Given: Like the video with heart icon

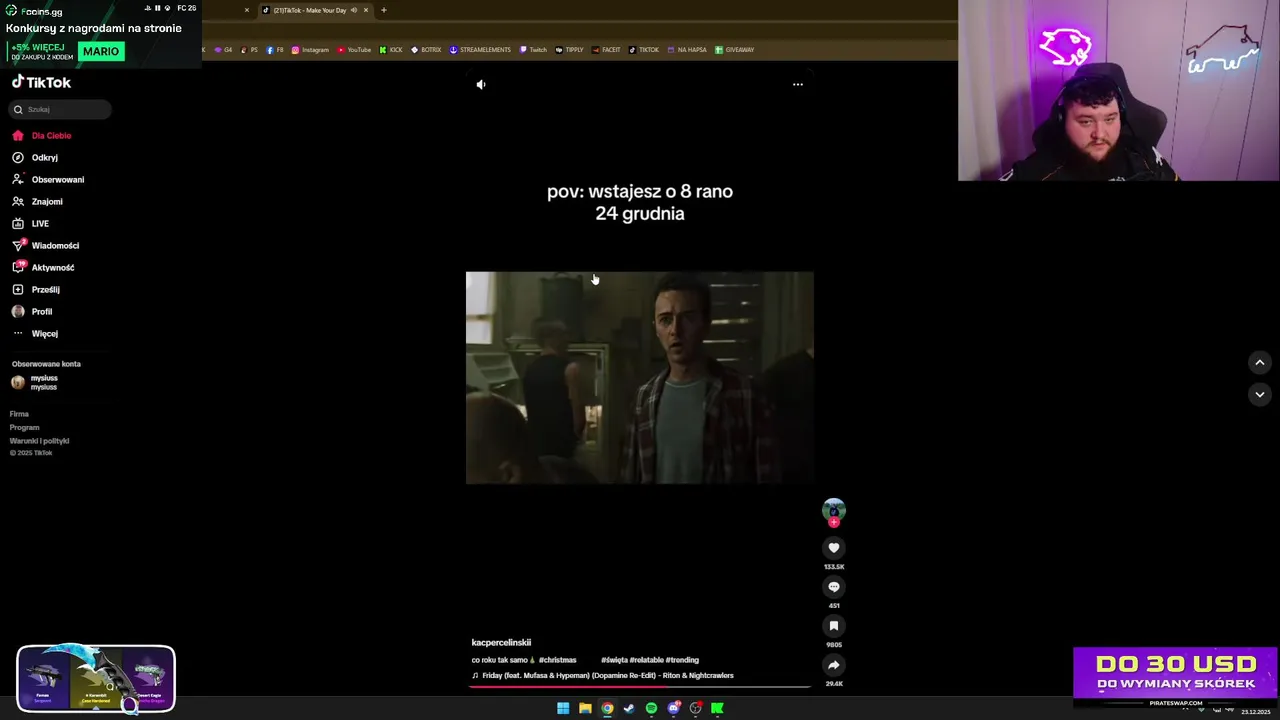Looking at the screenshot, I should (834, 548).
